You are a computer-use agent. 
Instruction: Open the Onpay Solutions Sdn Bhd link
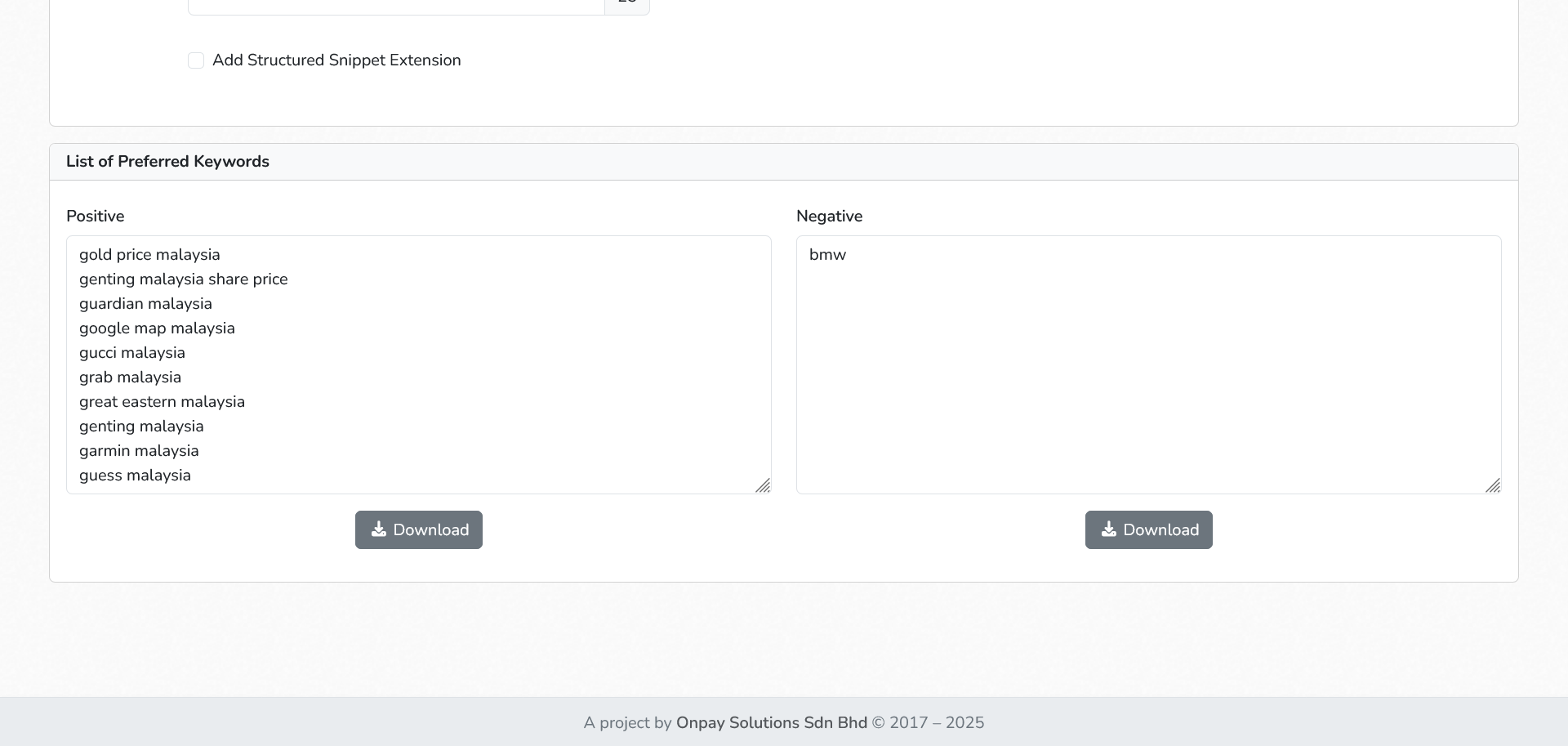point(771,722)
